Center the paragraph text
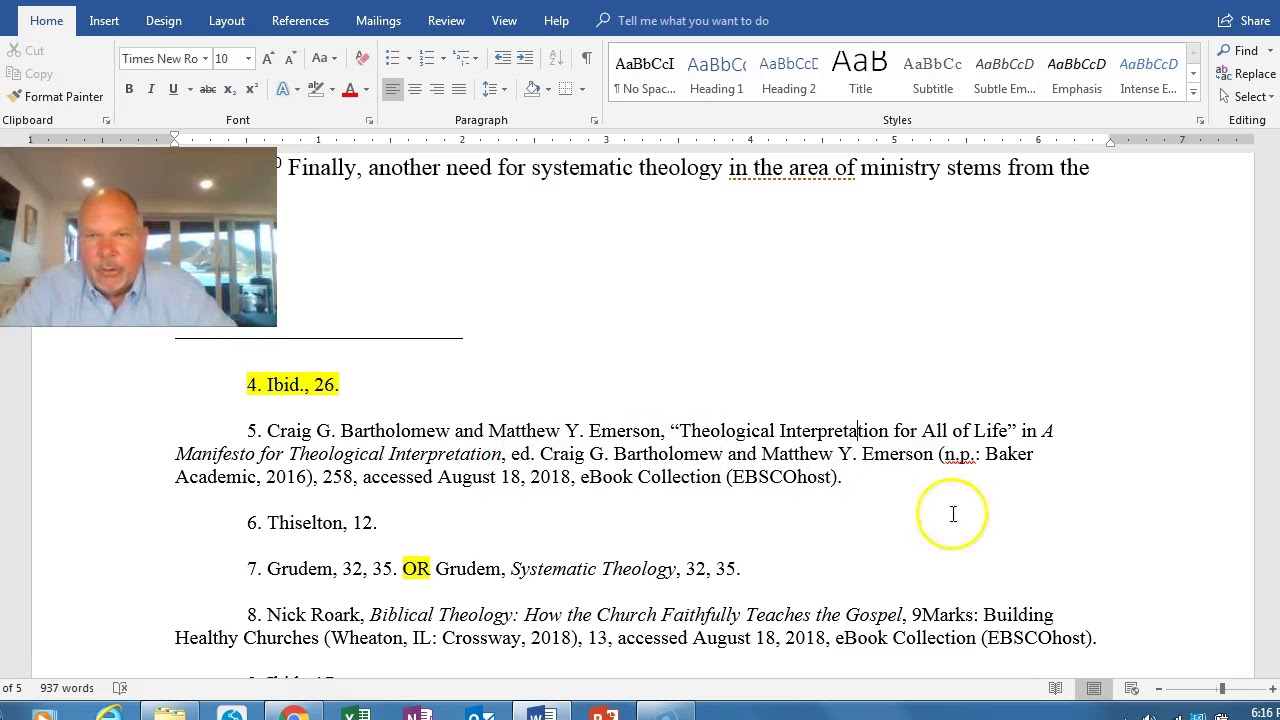Image resolution: width=1280 pixels, height=720 pixels. click(x=414, y=90)
